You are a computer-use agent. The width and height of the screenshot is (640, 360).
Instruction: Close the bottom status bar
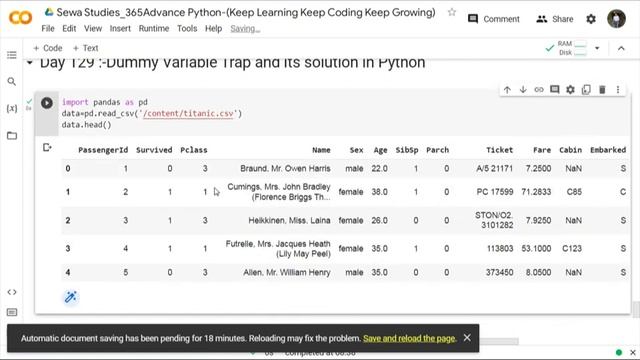click(x=633, y=353)
